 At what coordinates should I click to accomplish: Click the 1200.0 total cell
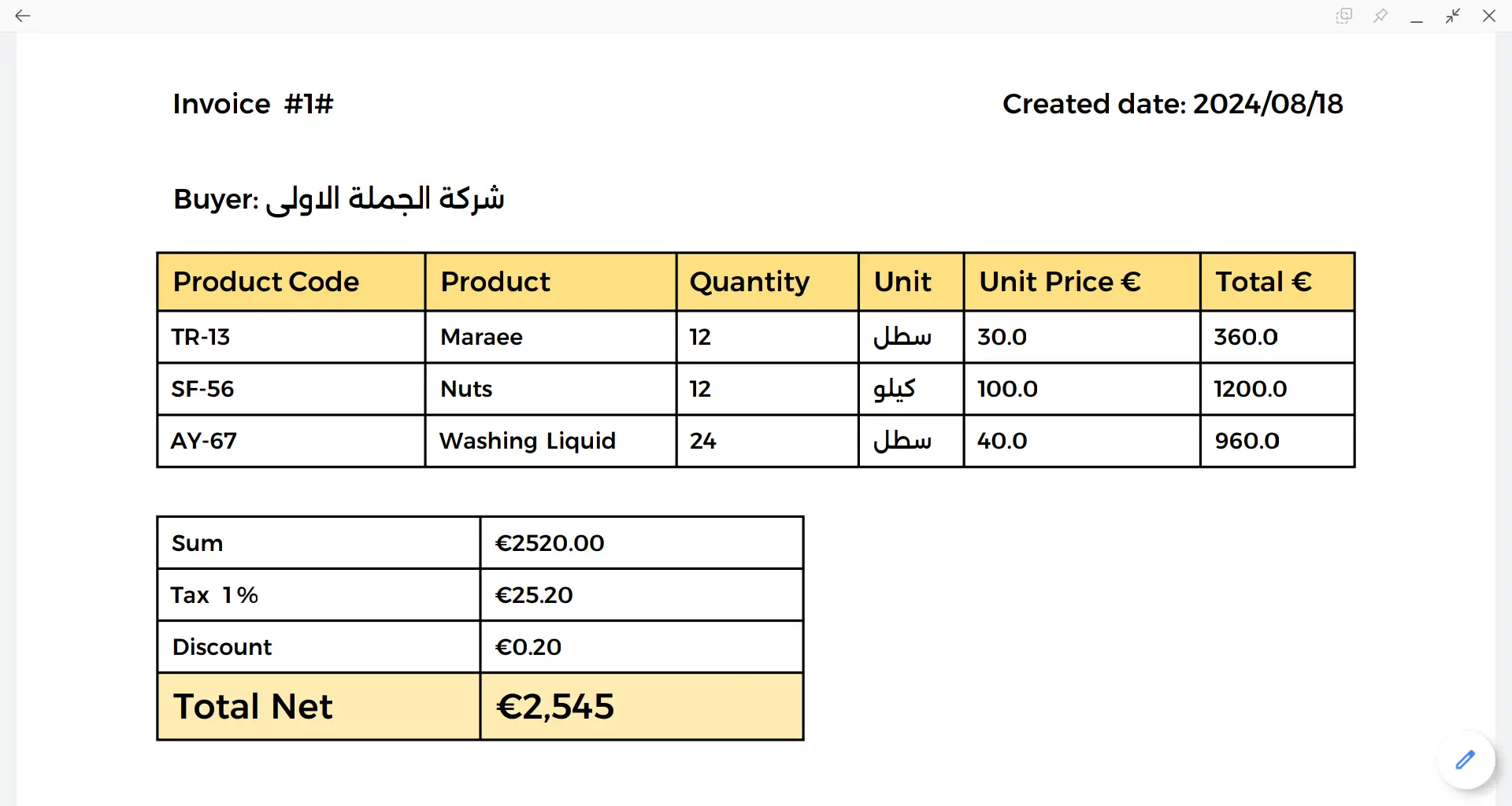1277,389
